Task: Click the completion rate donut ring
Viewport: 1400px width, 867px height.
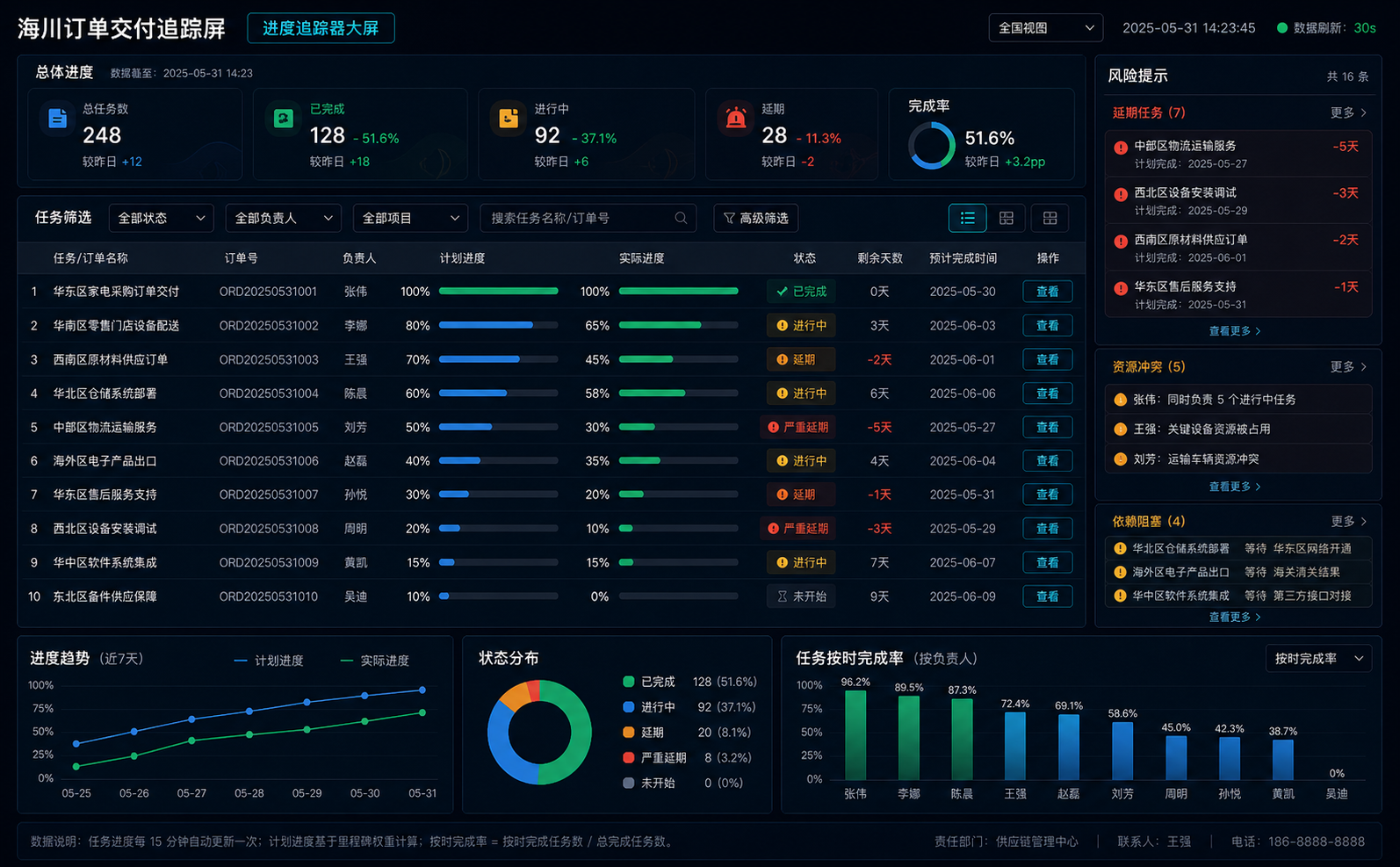Action: pyautogui.click(x=931, y=146)
